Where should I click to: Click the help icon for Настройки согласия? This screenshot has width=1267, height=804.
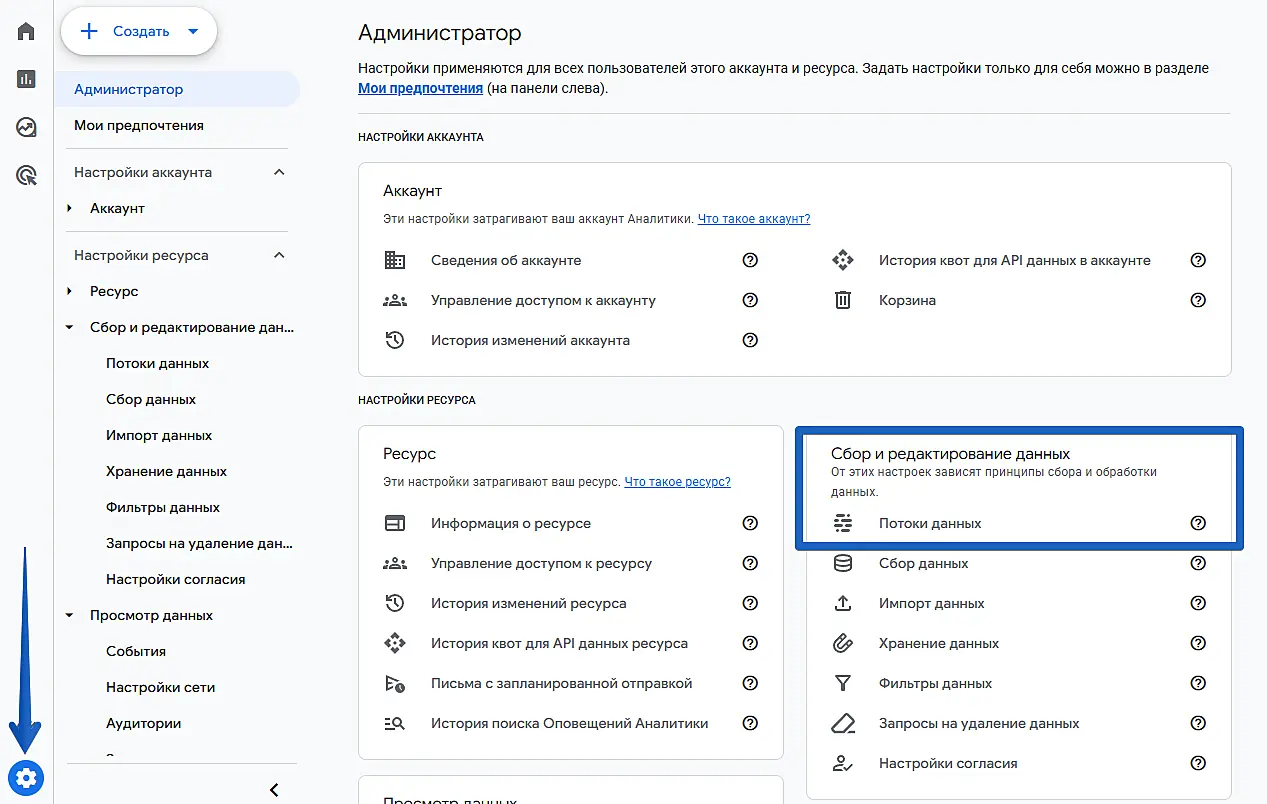pyautogui.click(x=1198, y=763)
